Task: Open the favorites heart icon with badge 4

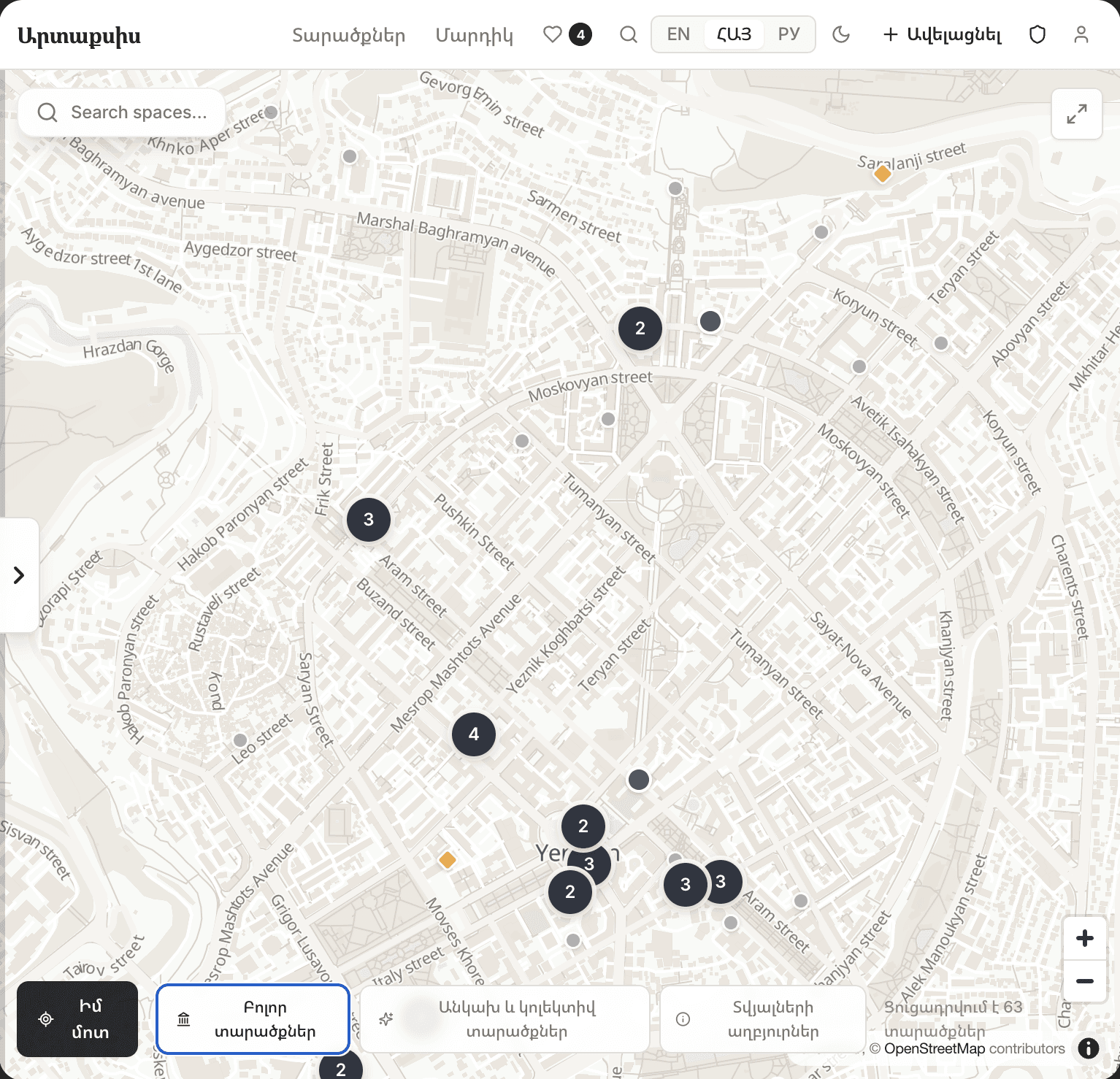Action: (x=567, y=34)
